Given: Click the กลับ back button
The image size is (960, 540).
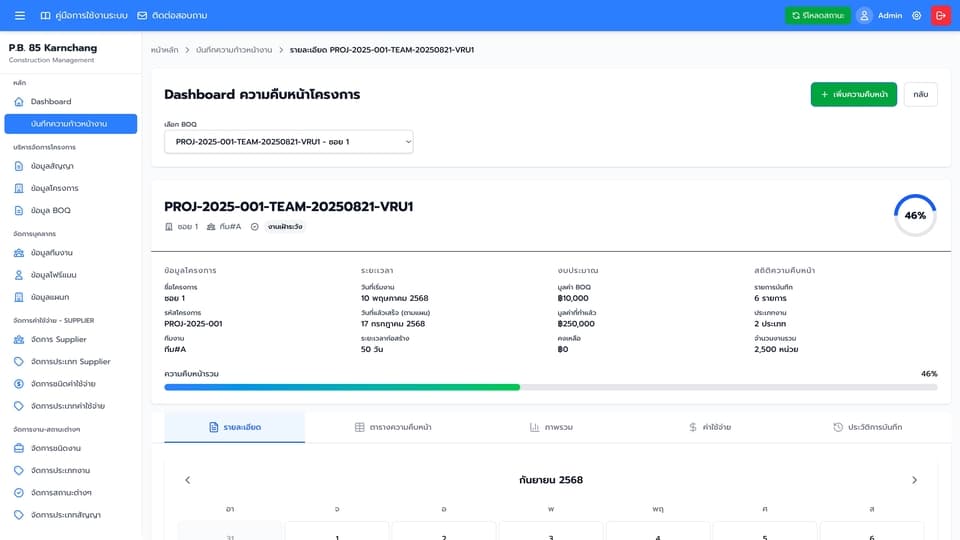Looking at the screenshot, I should coord(920,94).
